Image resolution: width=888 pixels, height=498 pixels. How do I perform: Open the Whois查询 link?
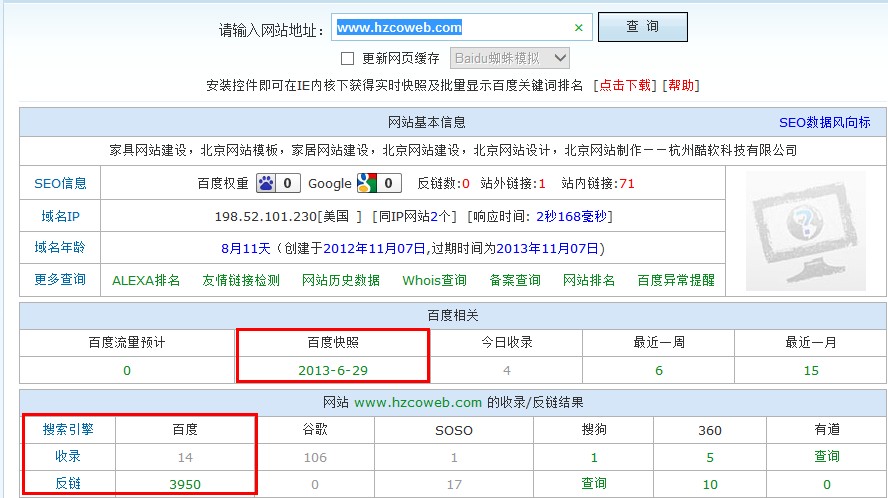(434, 280)
